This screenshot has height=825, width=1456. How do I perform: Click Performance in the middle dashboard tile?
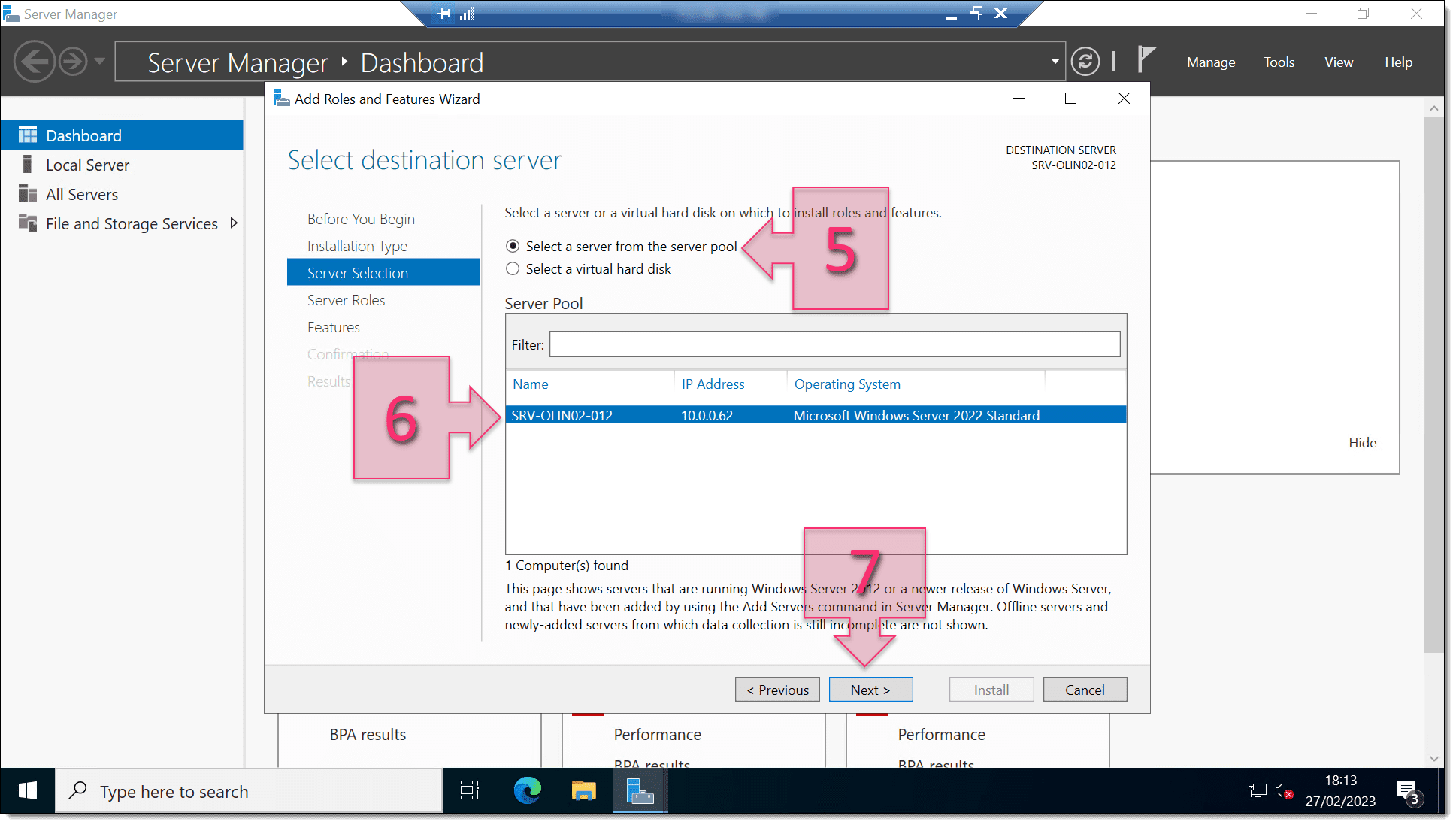657,735
